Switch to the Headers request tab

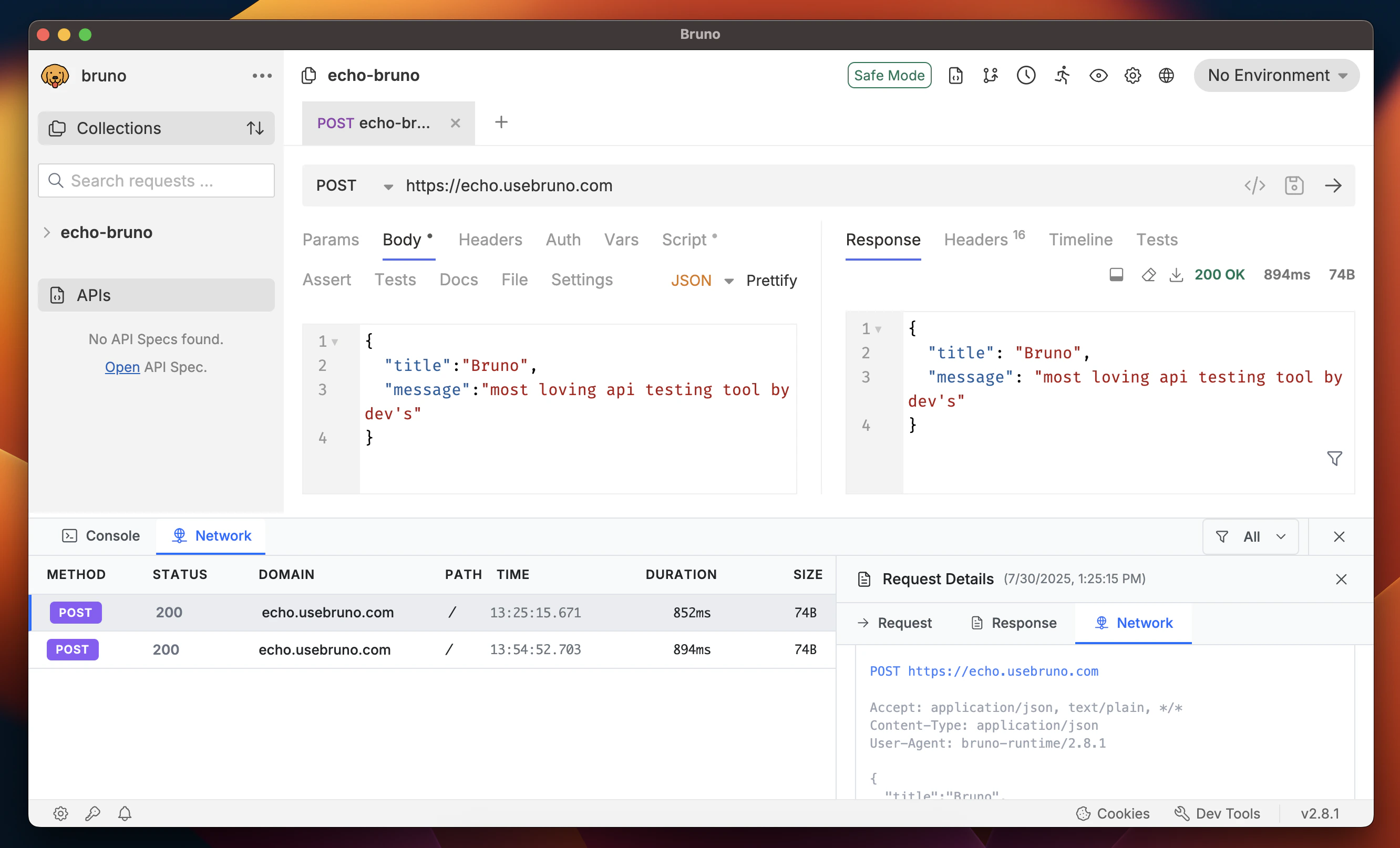(490, 240)
